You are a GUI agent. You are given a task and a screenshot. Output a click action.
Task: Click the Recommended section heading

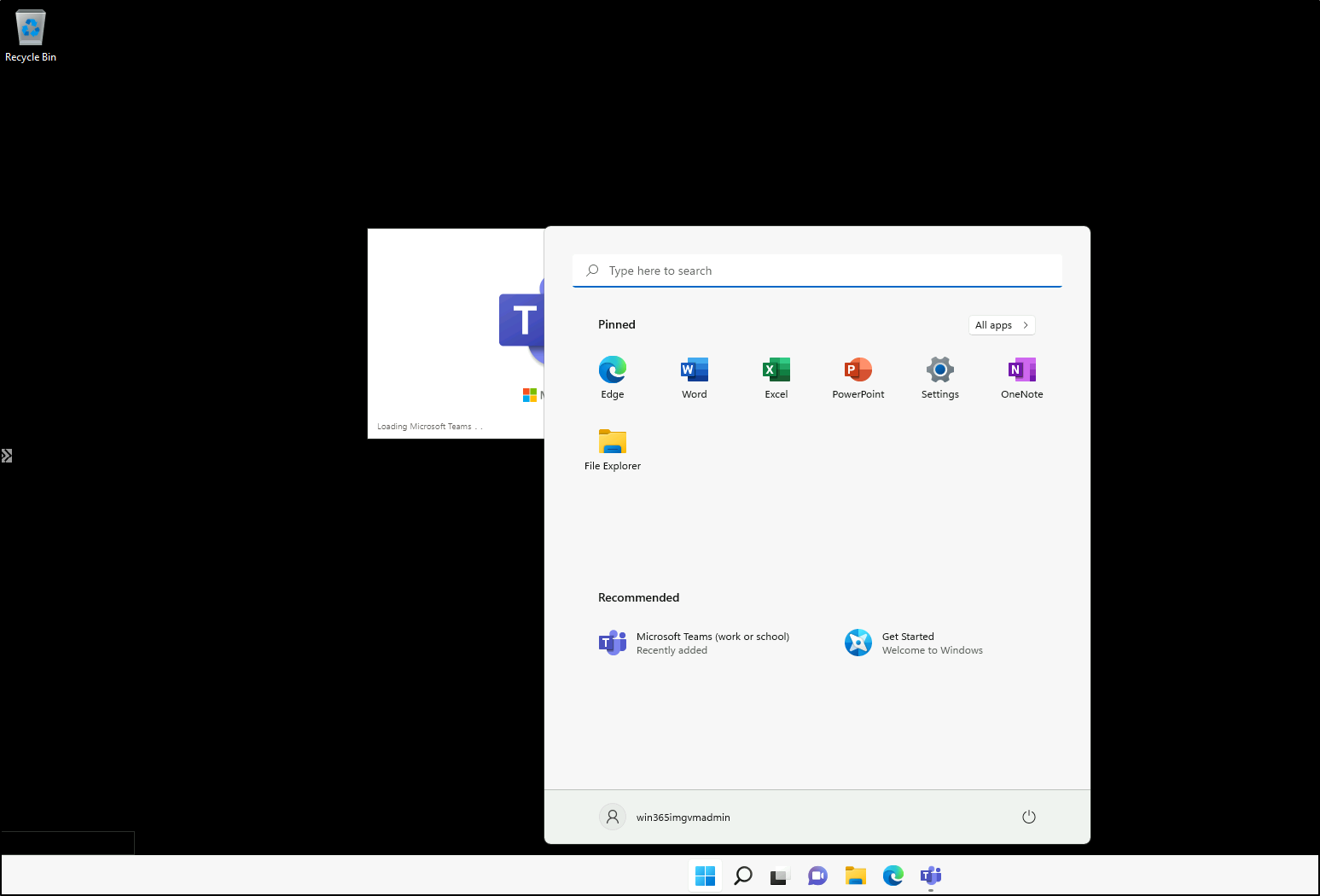(x=639, y=597)
